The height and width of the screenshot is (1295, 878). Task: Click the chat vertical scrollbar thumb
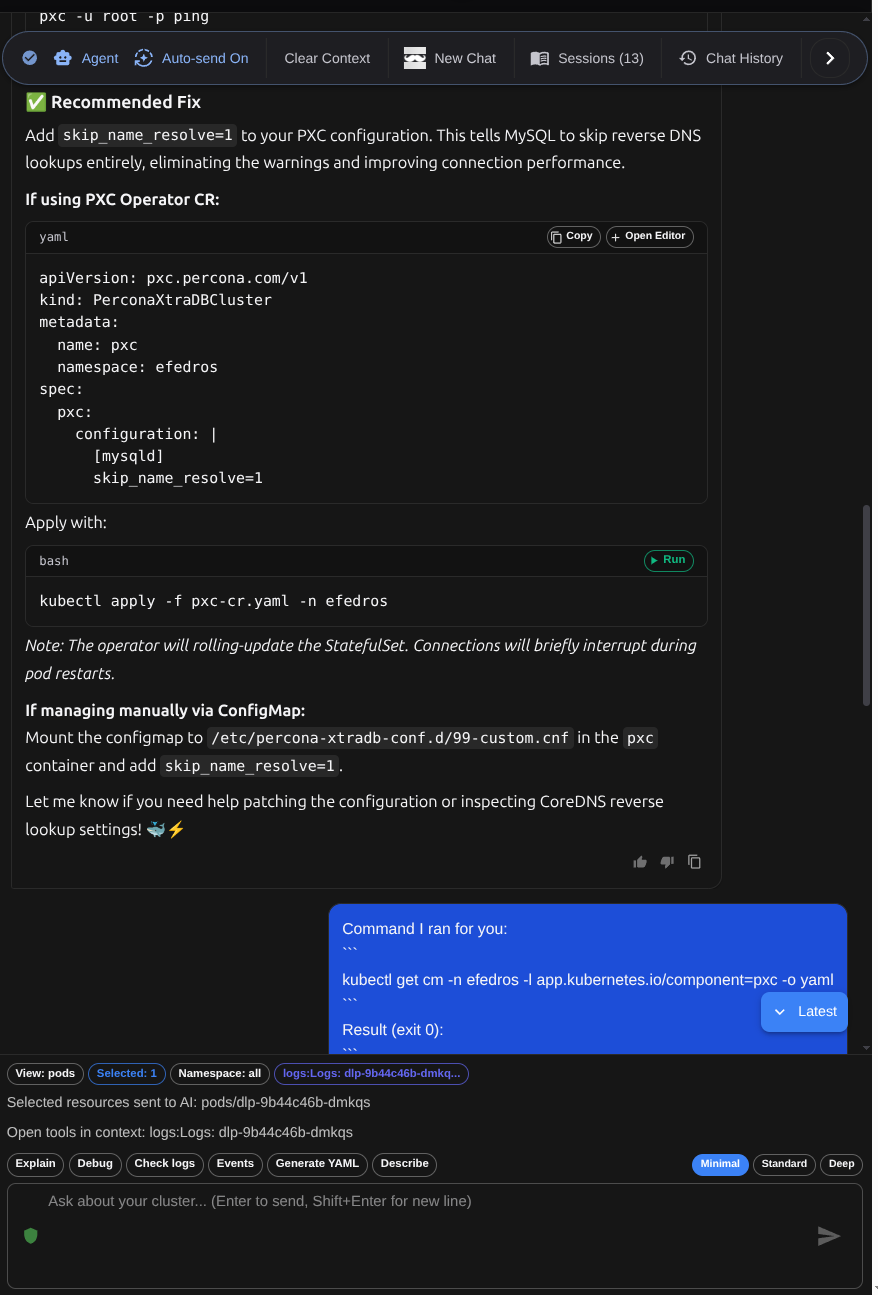866,605
